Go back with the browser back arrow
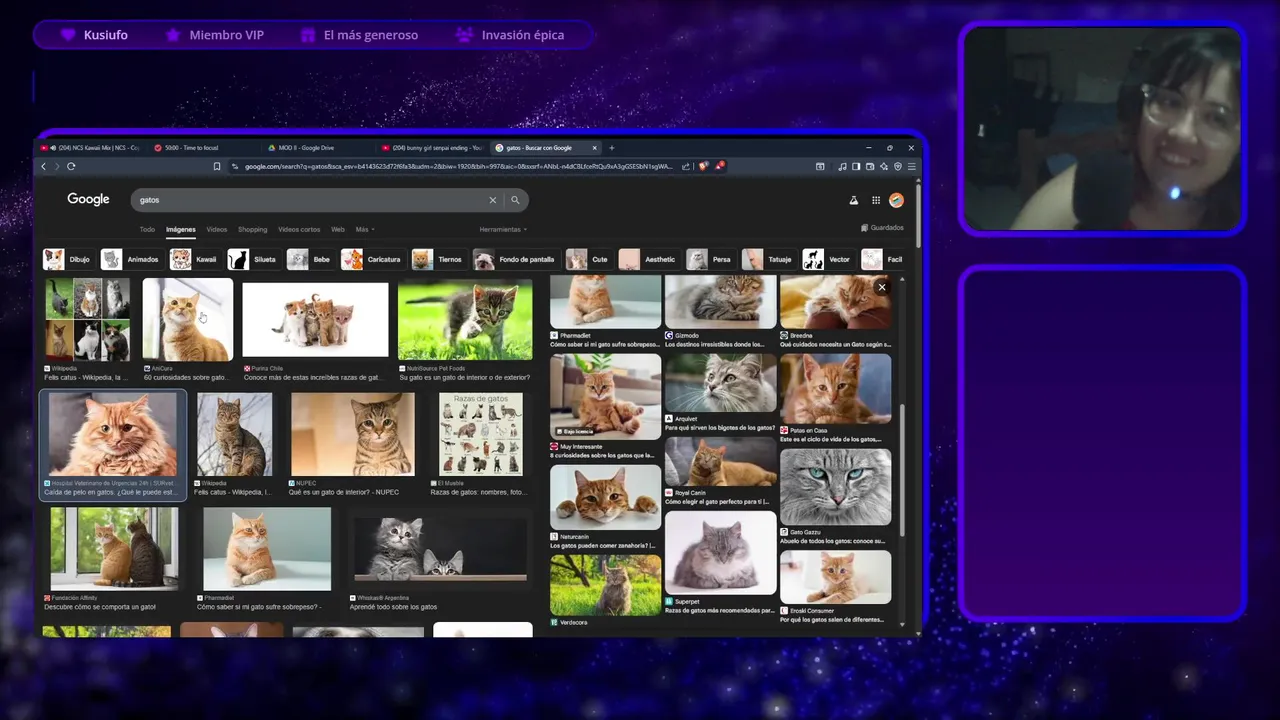Screen dimensions: 1280x720 point(43,166)
